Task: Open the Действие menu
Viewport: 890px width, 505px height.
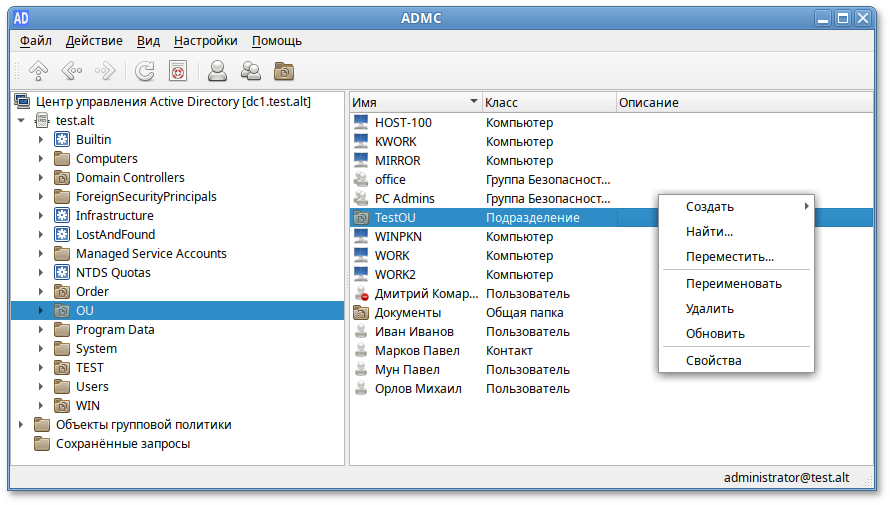Action: [x=94, y=41]
